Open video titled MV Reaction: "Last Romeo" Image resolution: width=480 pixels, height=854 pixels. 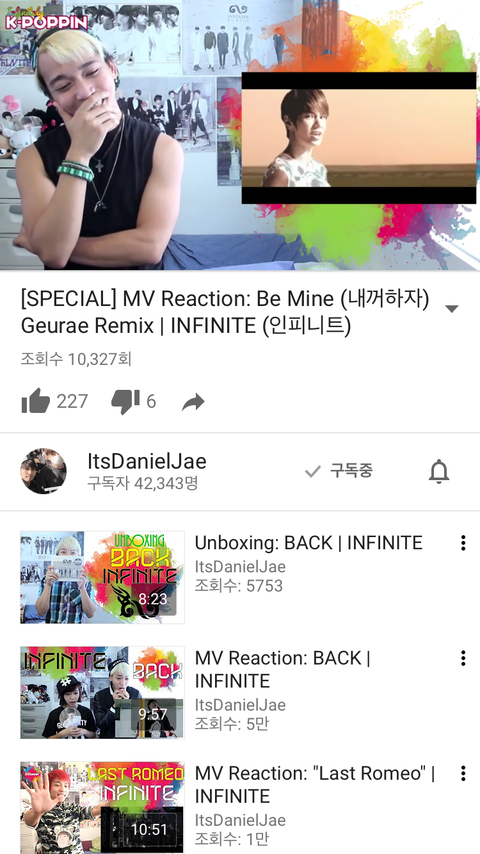pos(314,784)
